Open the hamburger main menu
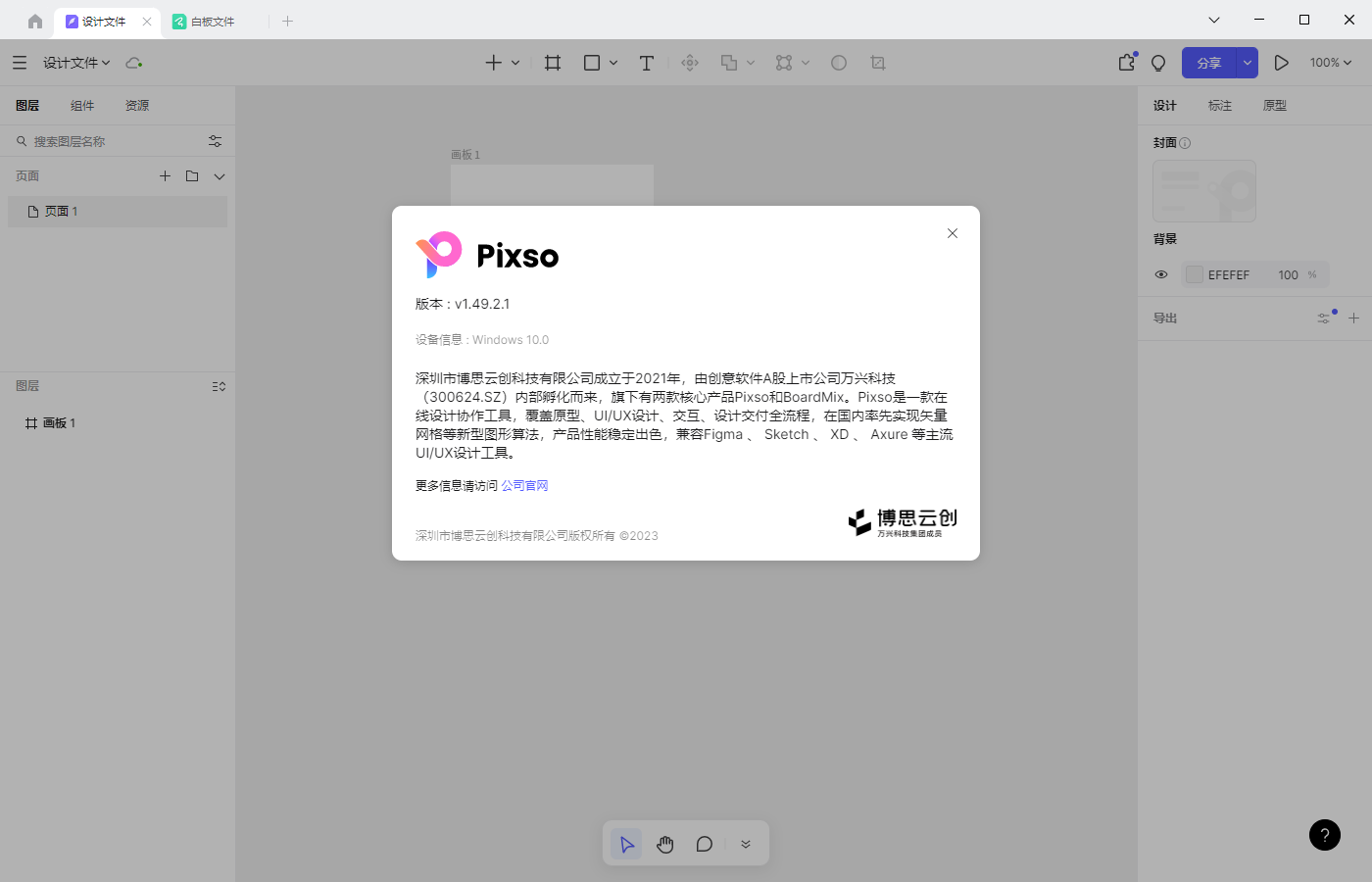 [20, 63]
